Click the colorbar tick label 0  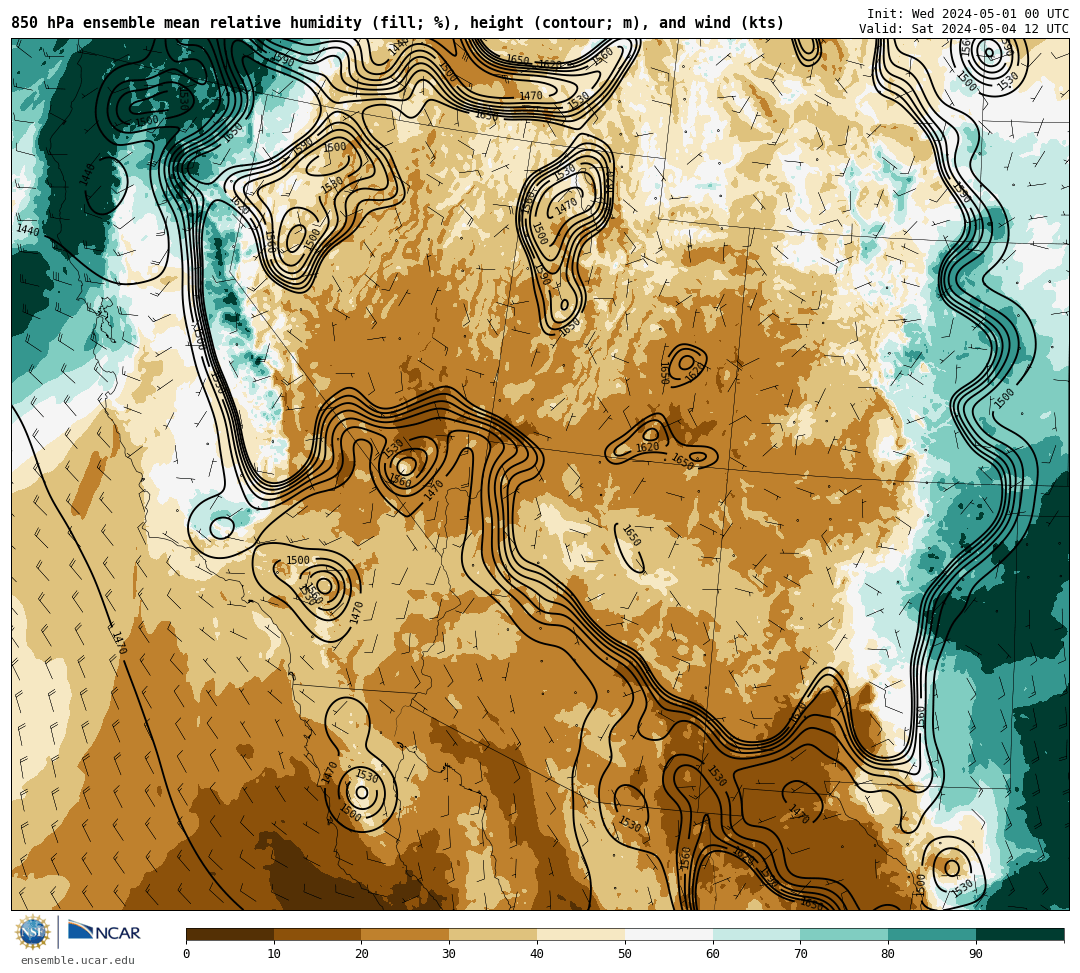(x=187, y=954)
